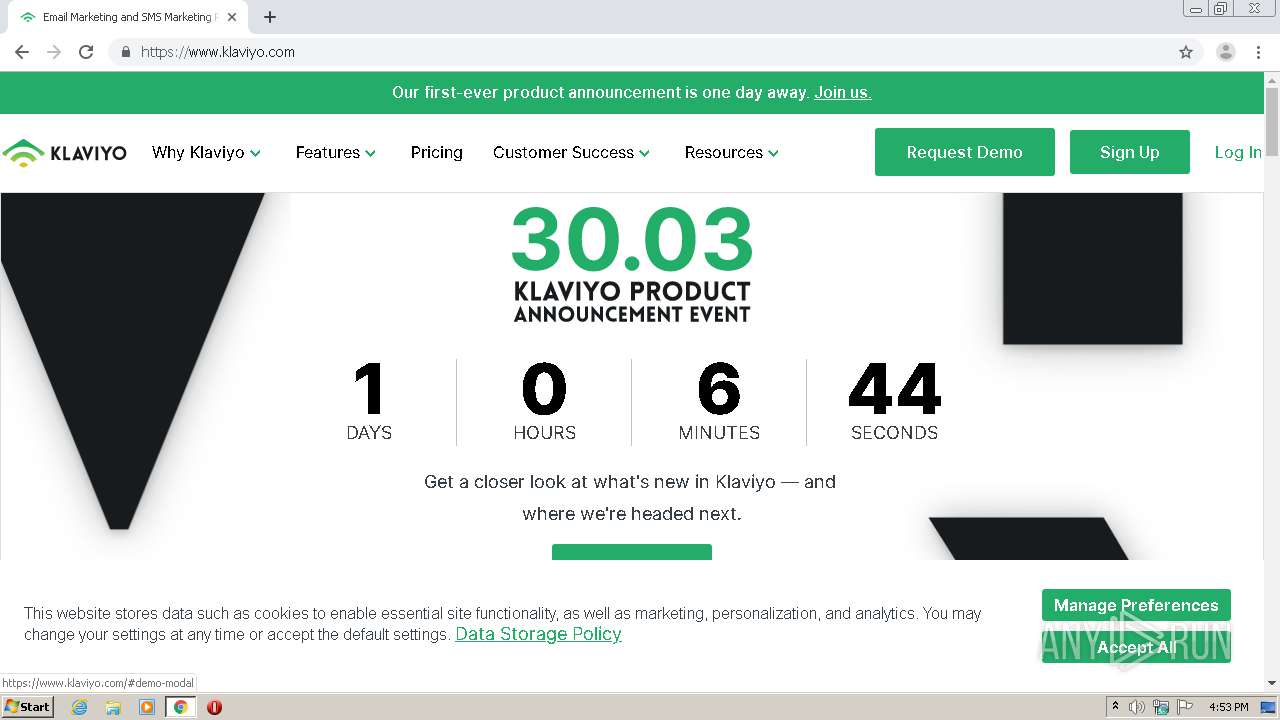The height and width of the screenshot is (720, 1280).
Task: Click the Request Demo button
Action: (965, 152)
